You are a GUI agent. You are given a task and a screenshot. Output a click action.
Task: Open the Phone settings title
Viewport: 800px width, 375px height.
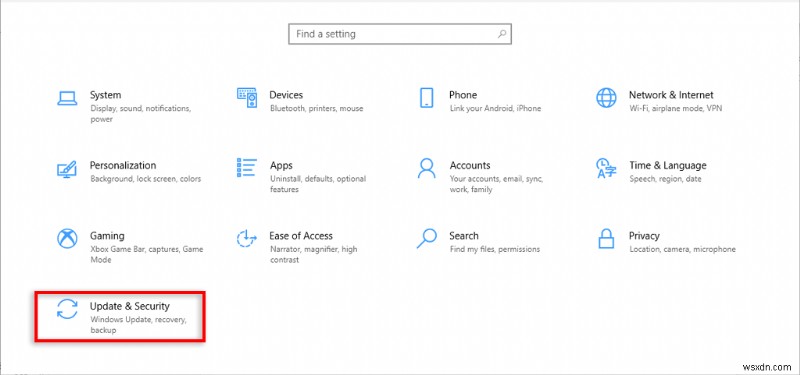[x=463, y=95]
